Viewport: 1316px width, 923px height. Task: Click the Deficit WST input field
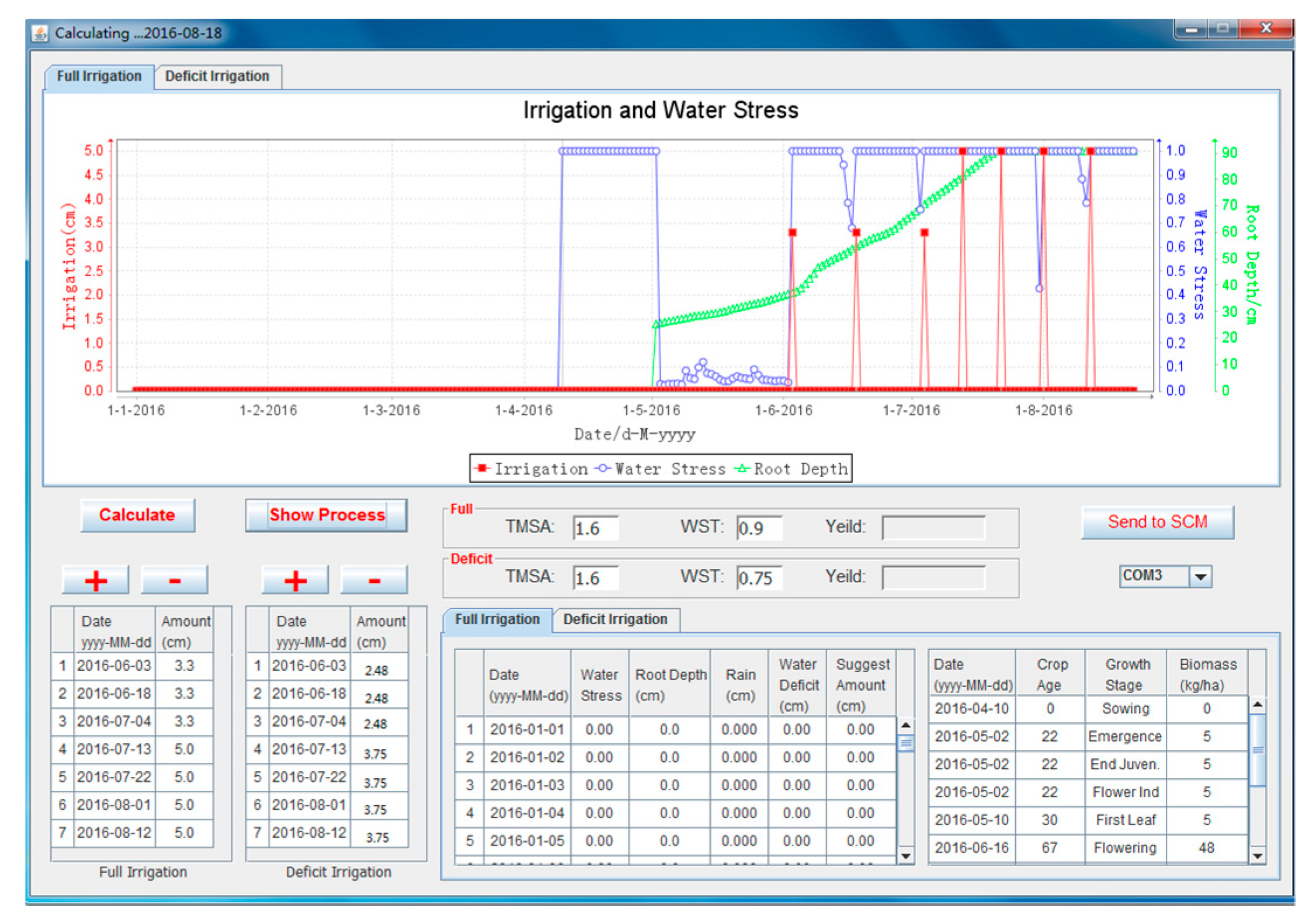pyautogui.click(x=758, y=578)
